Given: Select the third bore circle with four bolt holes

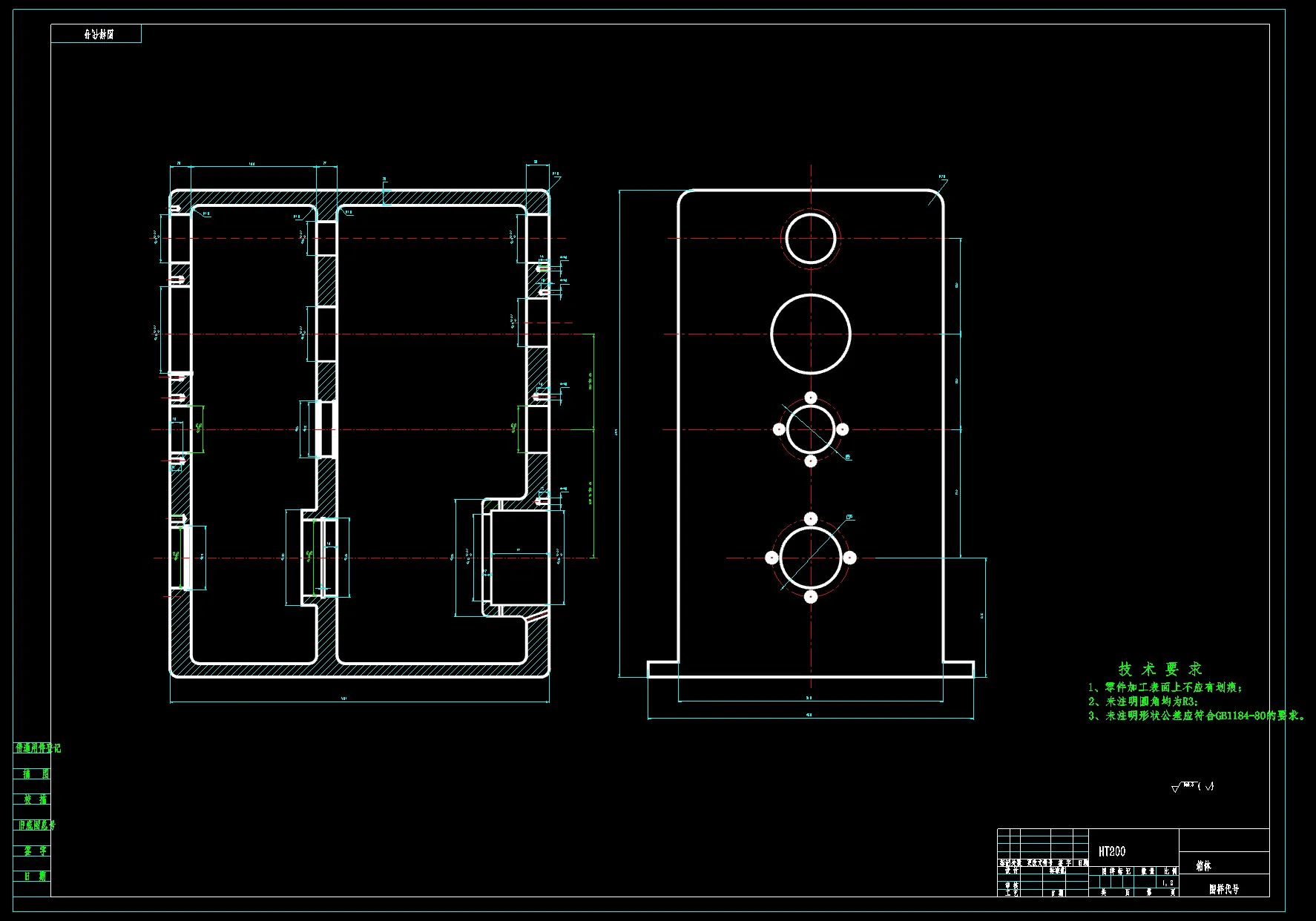Looking at the screenshot, I should [811, 429].
